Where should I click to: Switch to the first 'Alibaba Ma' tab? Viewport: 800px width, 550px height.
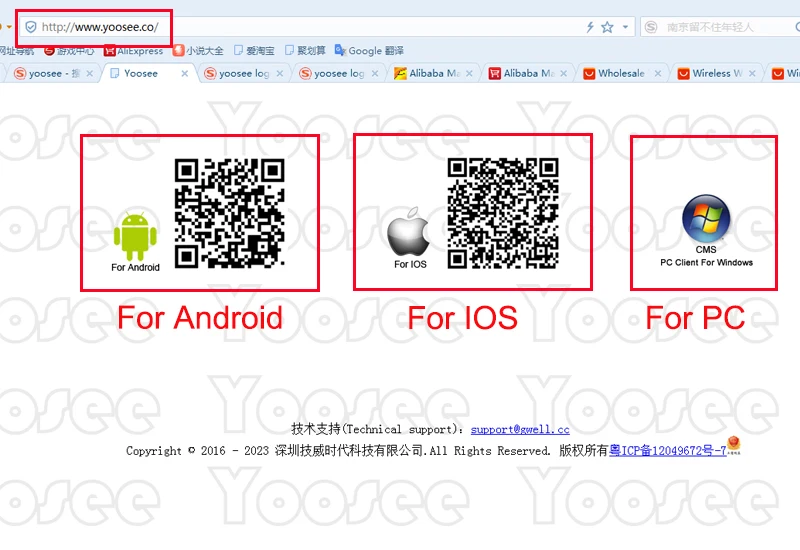pos(434,73)
